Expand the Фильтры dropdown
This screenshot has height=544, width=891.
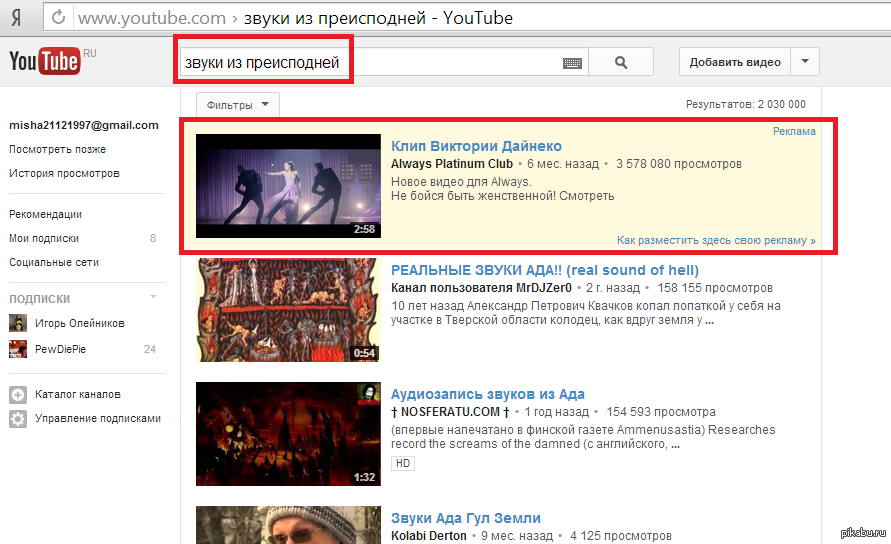[x=237, y=105]
